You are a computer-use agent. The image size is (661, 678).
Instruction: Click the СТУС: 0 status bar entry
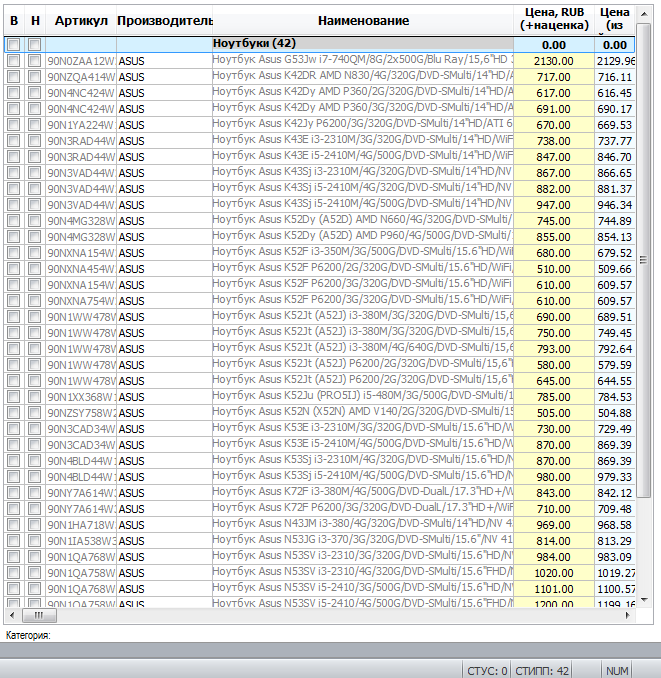pyautogui.click(x=487, y=671)
